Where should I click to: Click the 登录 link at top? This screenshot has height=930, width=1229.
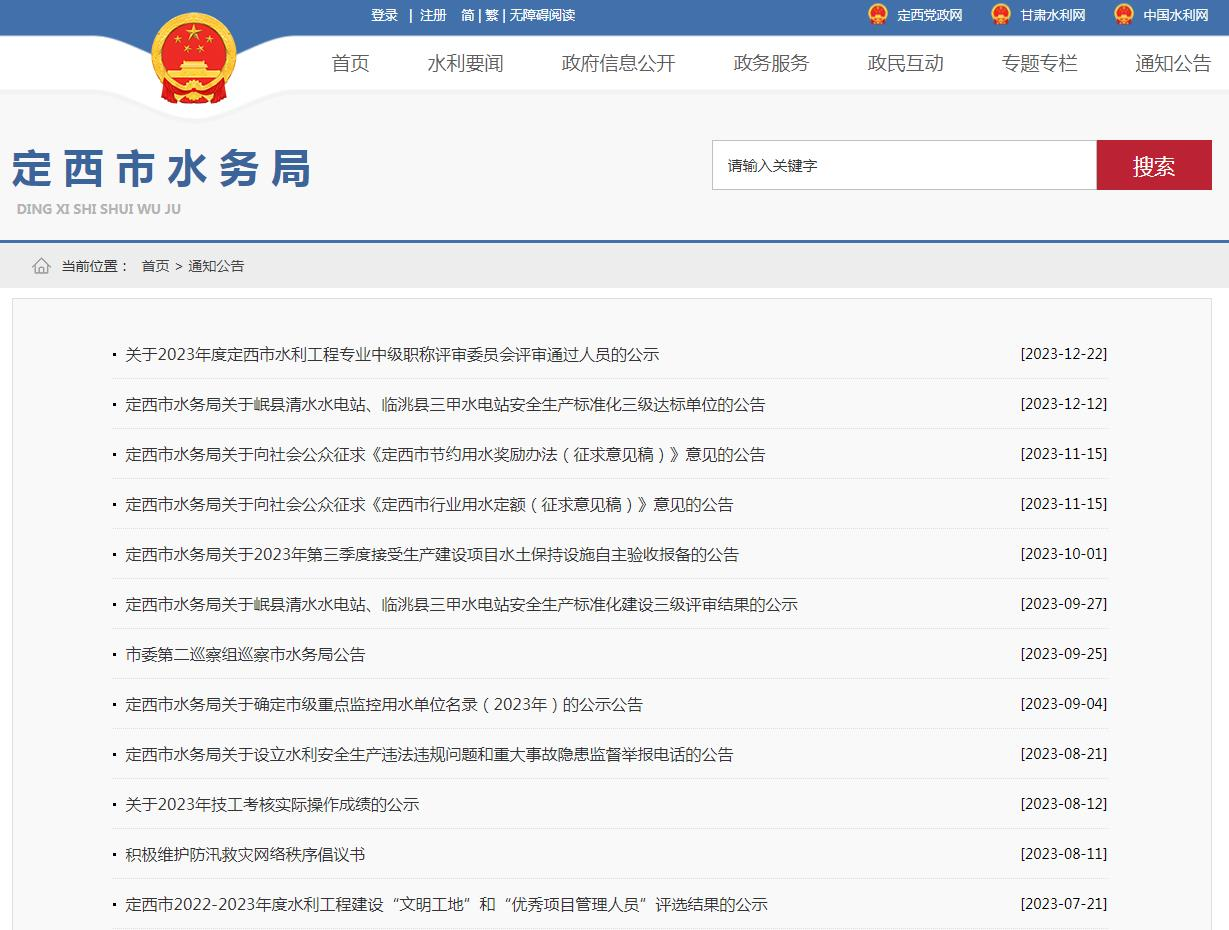(384, 15)
